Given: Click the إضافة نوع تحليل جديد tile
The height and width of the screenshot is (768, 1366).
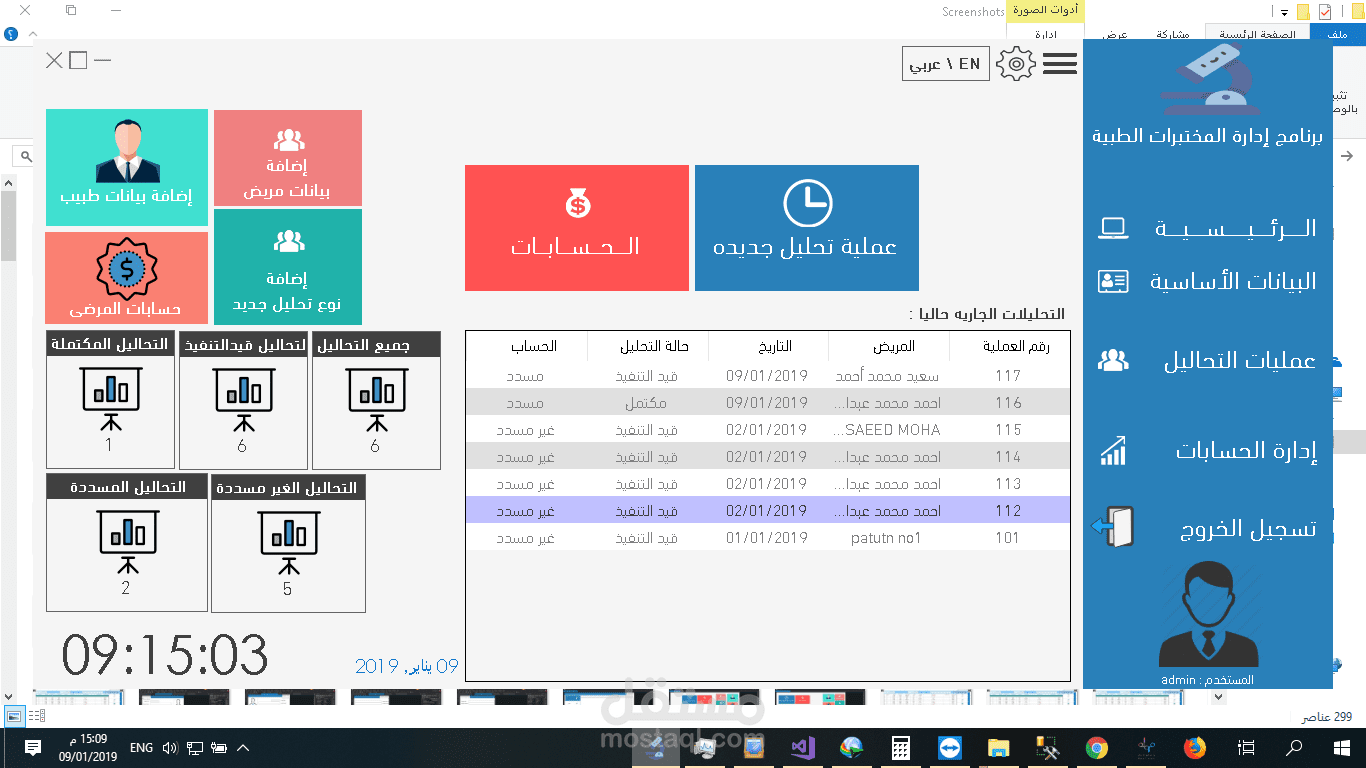Looking at the screenshot, I should (x=287, y=267).
